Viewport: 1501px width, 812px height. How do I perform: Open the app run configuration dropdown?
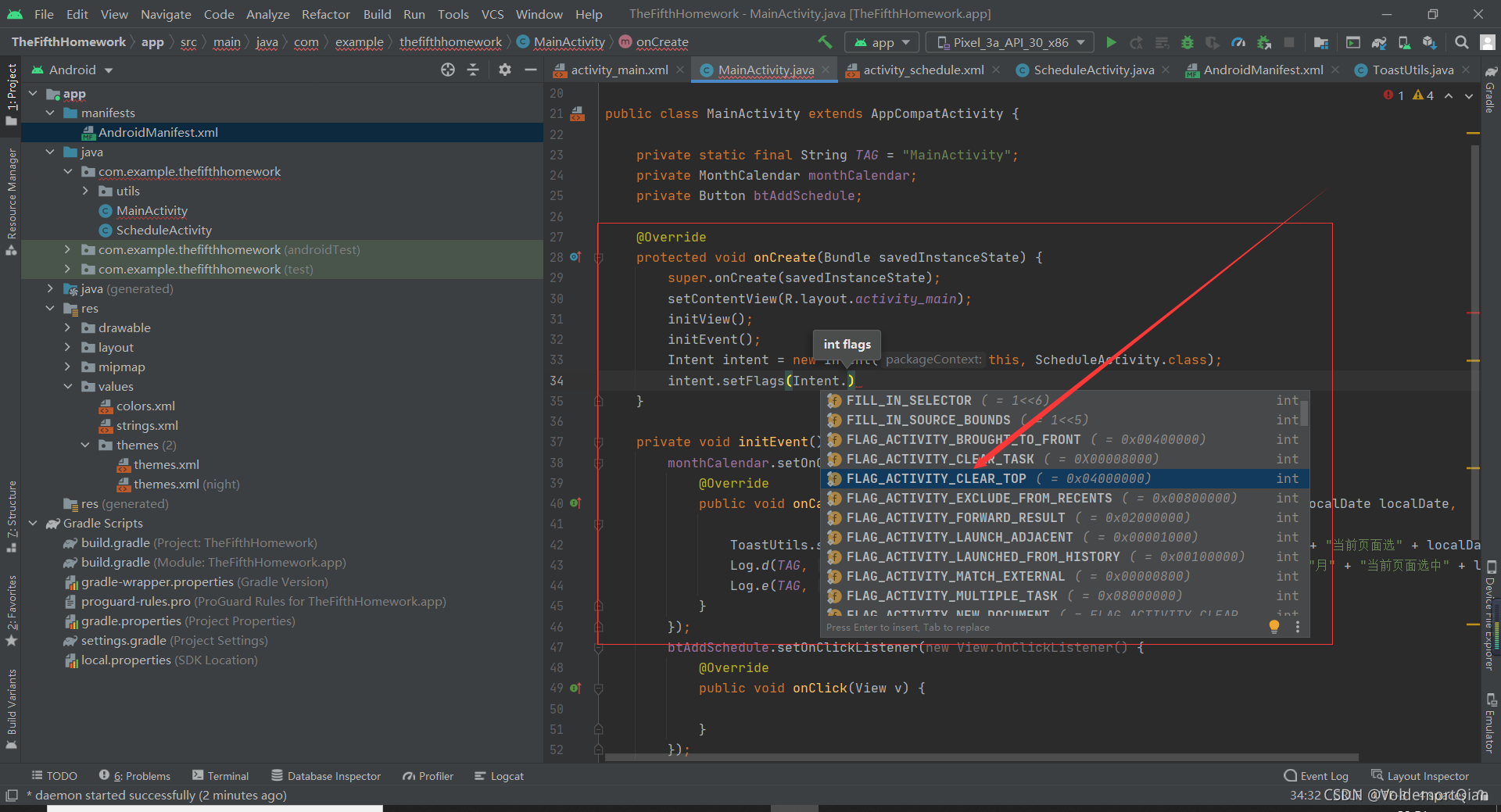(x=883, y=42)
